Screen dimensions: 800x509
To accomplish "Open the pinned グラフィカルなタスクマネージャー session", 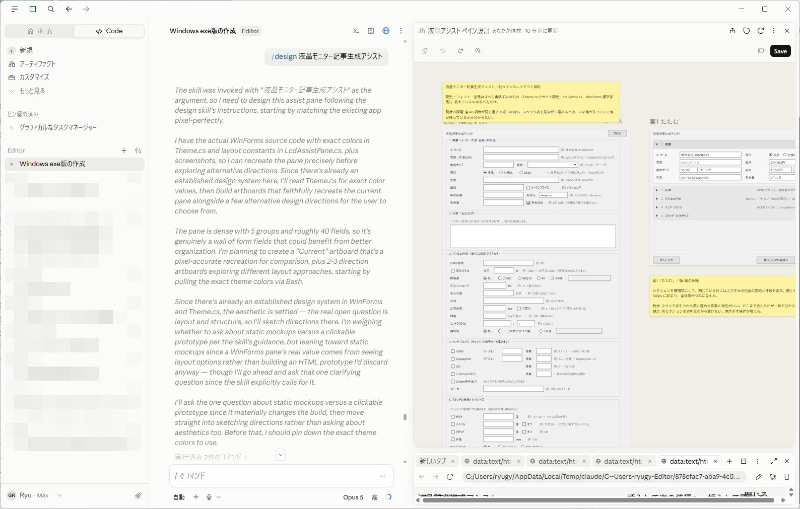I will point(58,128).
